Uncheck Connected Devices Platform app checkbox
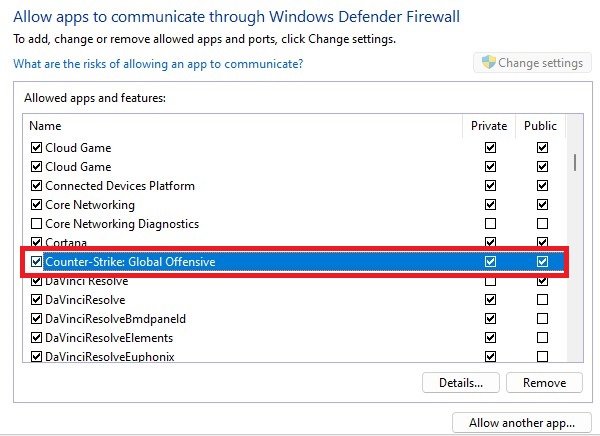This screenshot has height=436, width=600. (x=37, y=186)
